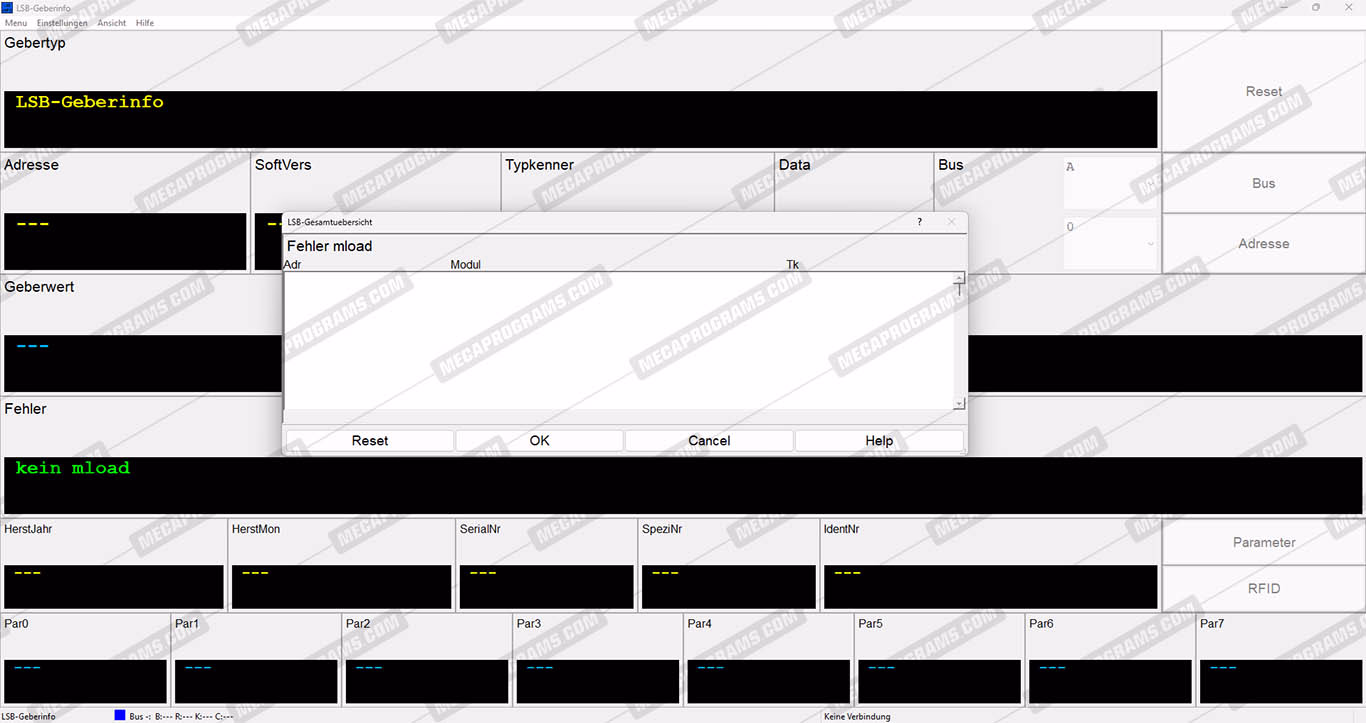Click the Bus letter input field showing A
The height and width of the screenshot is (723, 1366).
pos(1110,183)
